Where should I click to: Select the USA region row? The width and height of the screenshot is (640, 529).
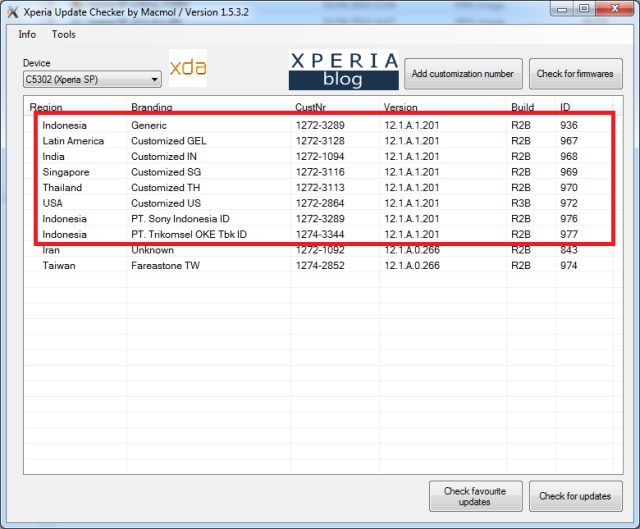(x=320, y=203)
